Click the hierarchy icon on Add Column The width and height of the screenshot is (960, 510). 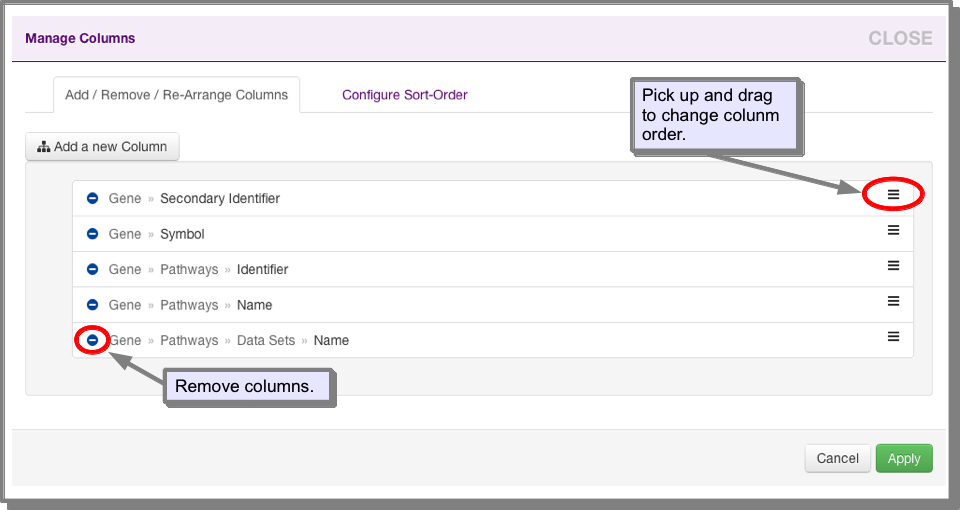(x=43, y=147)
